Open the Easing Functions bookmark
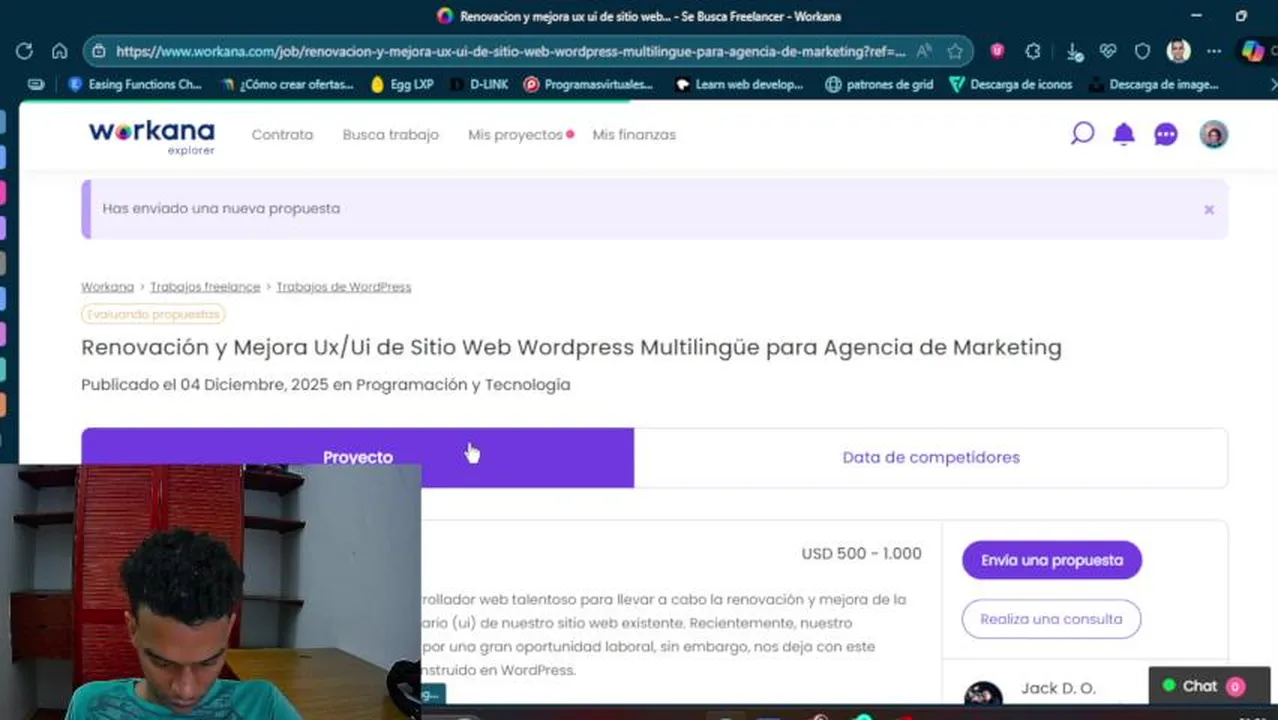Image resolution: width=1278 pixels, height=720 pixels. 135,85
